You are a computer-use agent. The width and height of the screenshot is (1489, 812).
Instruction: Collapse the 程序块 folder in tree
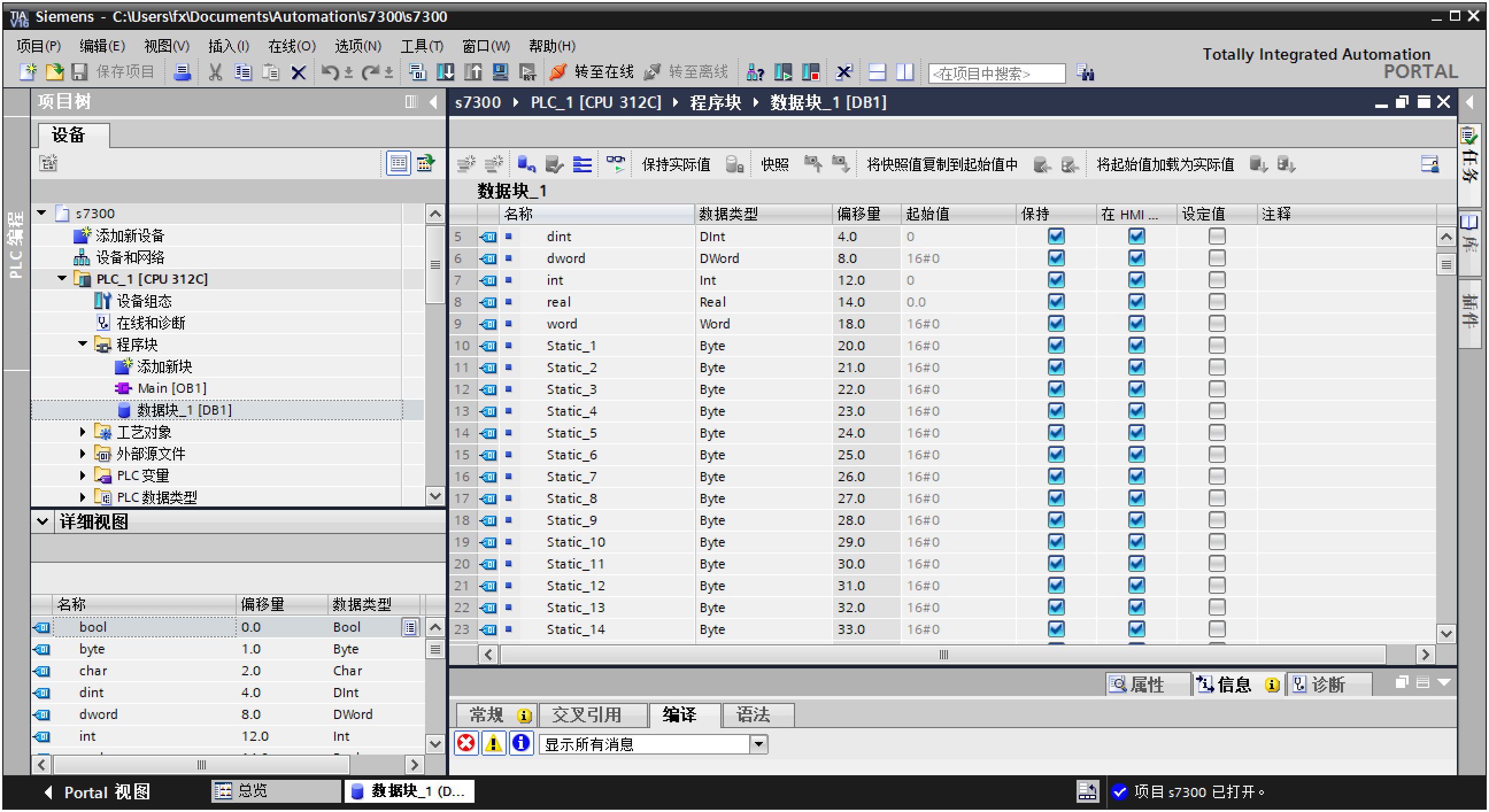[83, 345]
